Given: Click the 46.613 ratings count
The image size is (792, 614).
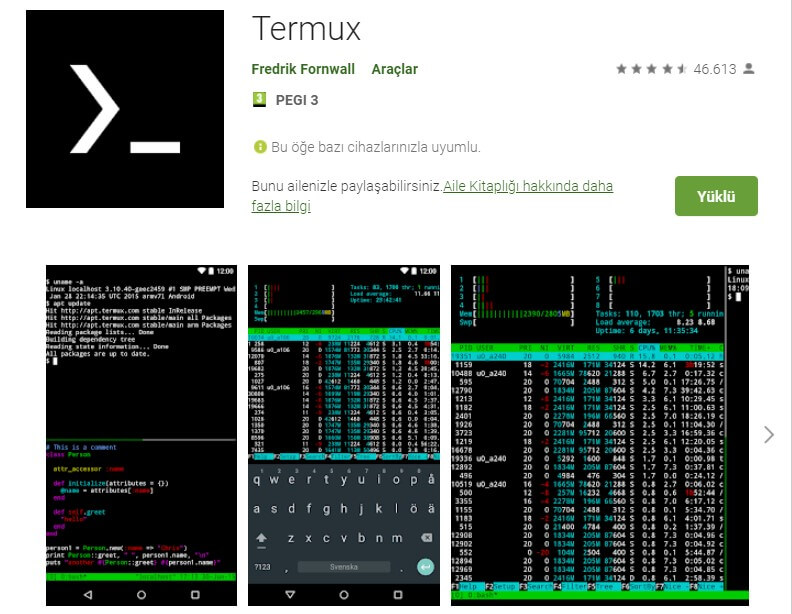Looking at the screenshot, I should pos(715,69).
